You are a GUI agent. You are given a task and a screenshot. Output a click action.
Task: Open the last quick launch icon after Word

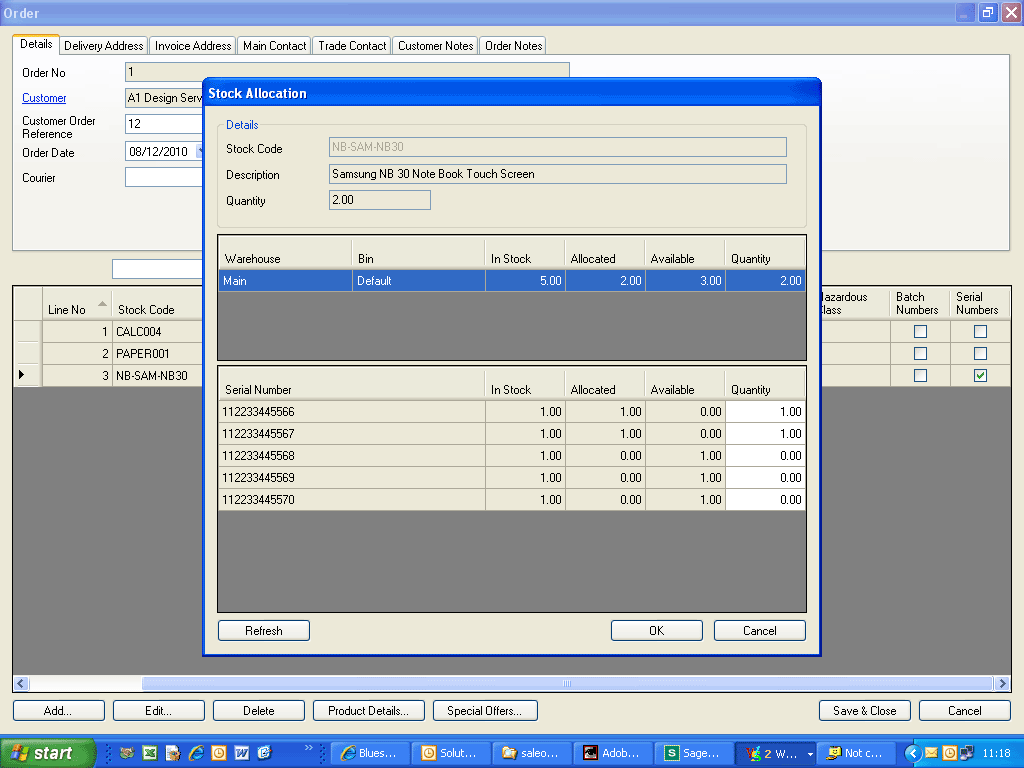click(x=264, y=753)
